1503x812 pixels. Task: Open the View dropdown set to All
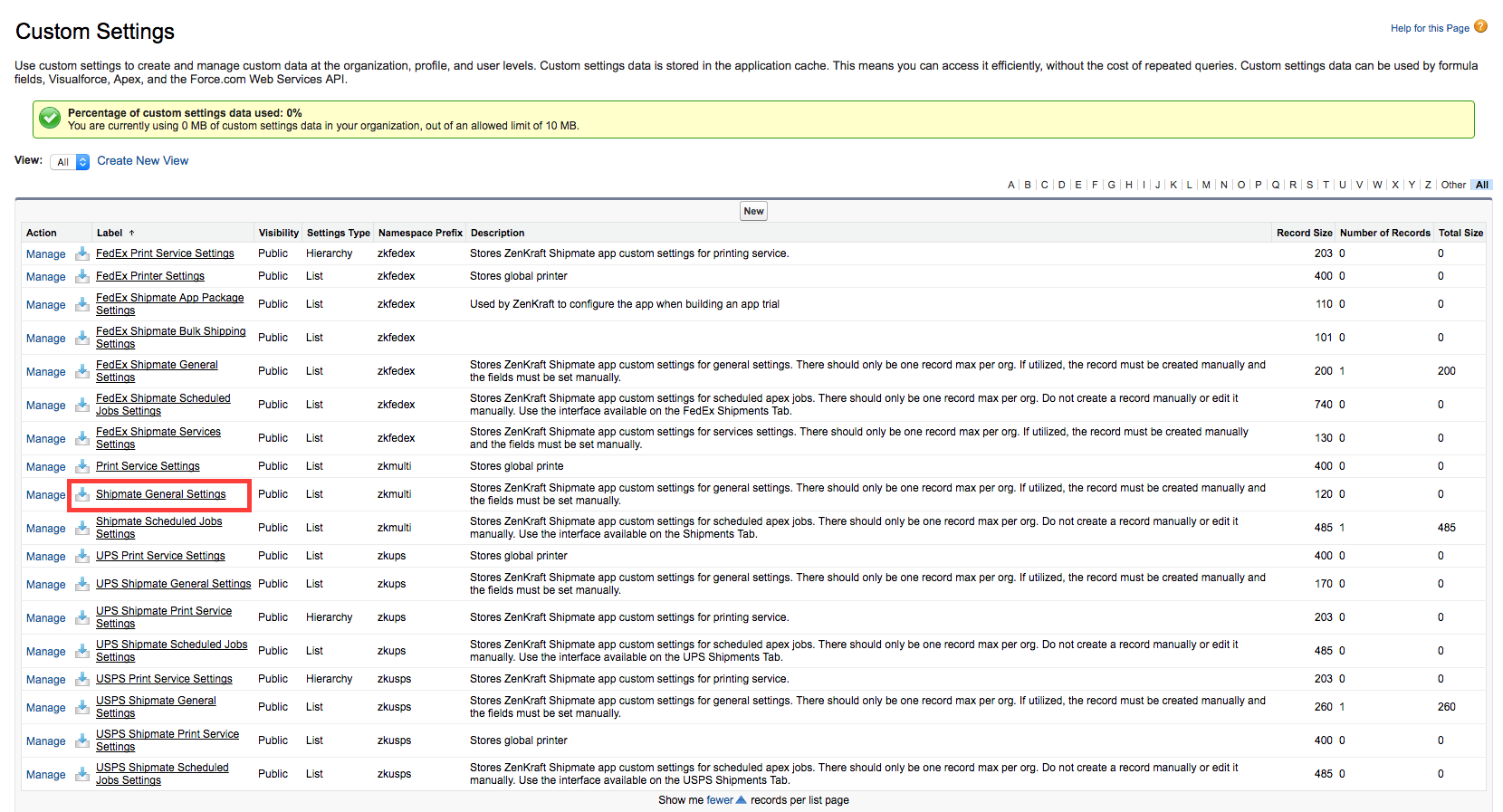coord(70,162)
